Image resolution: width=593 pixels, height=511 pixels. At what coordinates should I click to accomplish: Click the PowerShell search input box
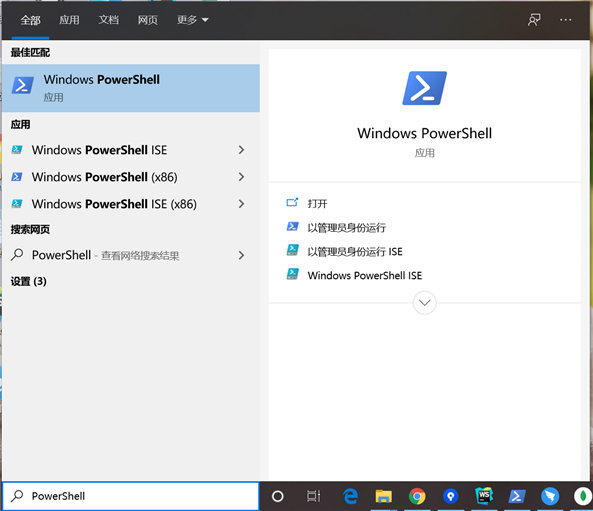(130, 496)
